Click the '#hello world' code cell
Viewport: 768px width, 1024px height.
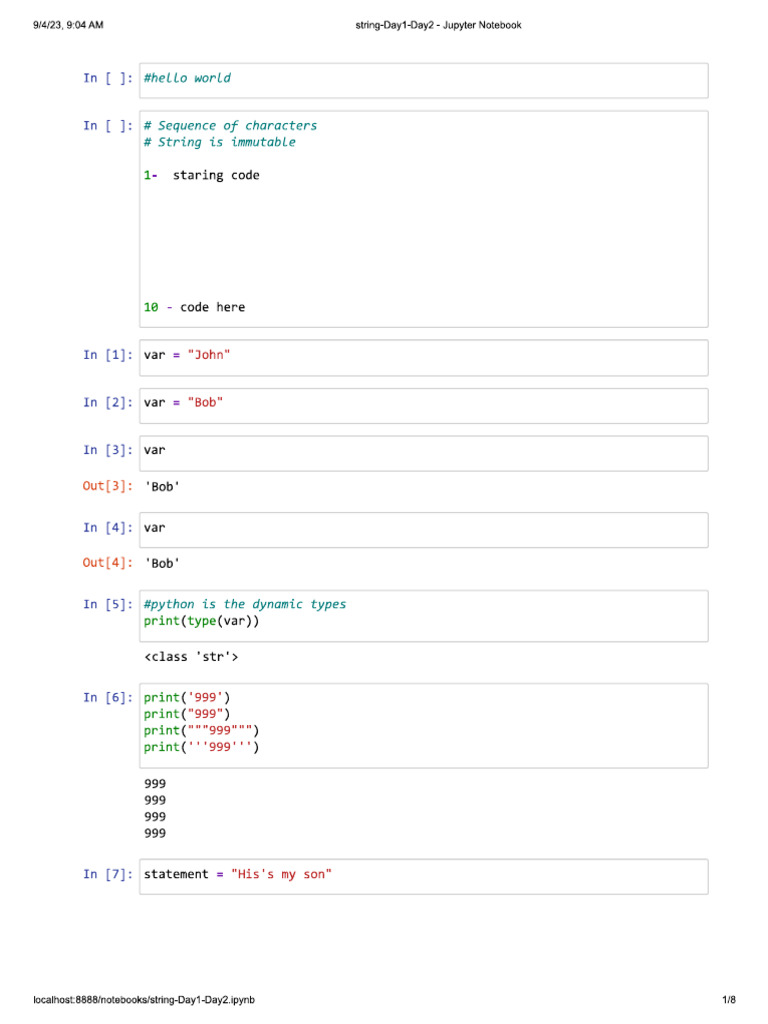coord(424,79)
